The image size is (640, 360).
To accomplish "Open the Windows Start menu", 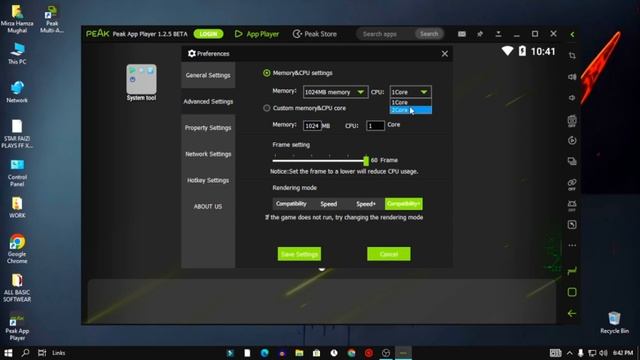I will [8, 353].
